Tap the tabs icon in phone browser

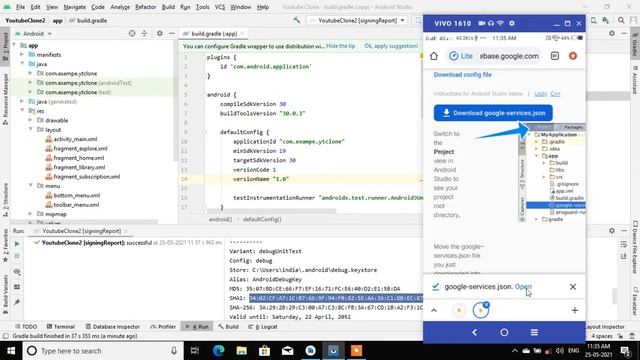[555, 56]
